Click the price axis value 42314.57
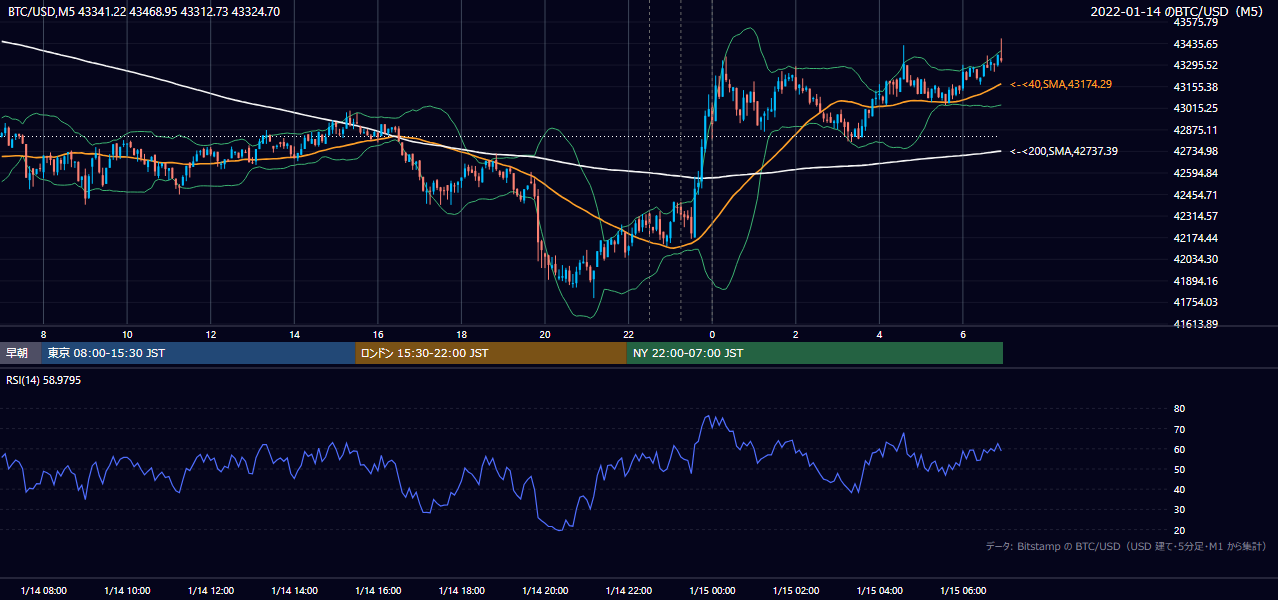 coord(1195,216)
